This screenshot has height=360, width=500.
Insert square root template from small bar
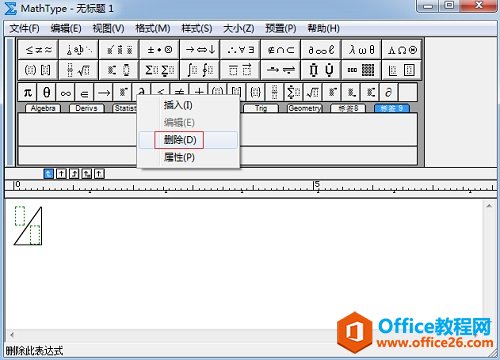[x=312, y=92]
